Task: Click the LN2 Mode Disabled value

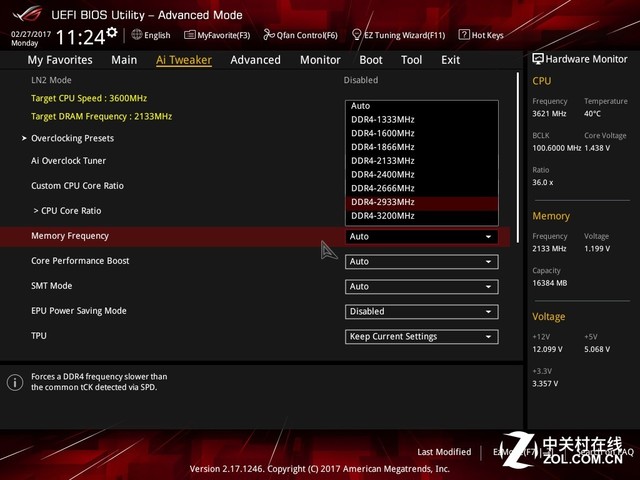Action: click(x=361, y=80)
